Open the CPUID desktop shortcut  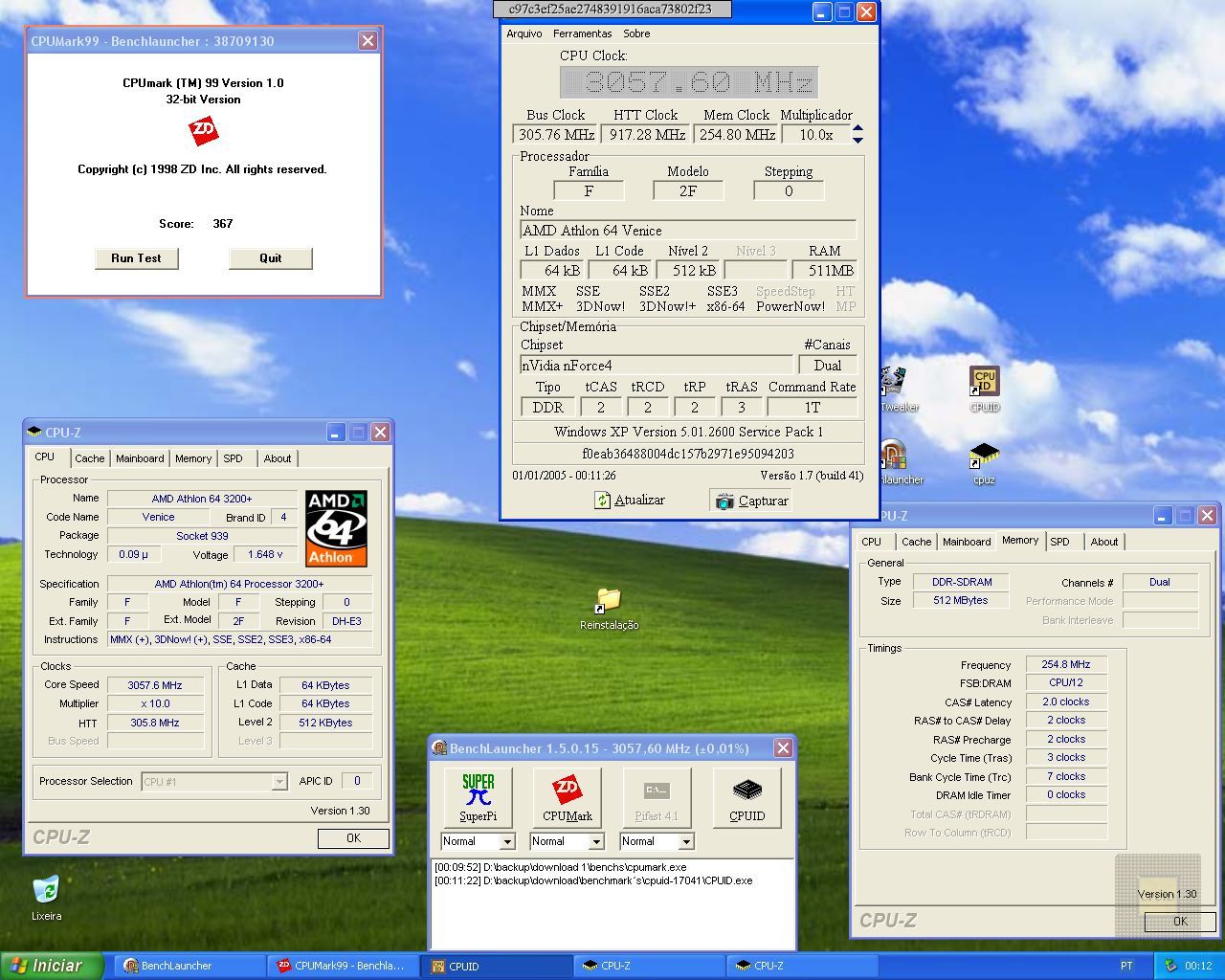[984, 390]
